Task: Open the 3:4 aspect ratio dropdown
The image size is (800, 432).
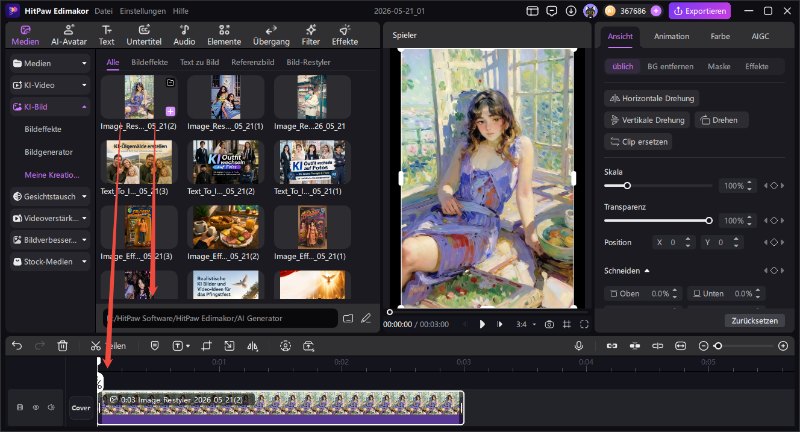Action: coord(526,324)
